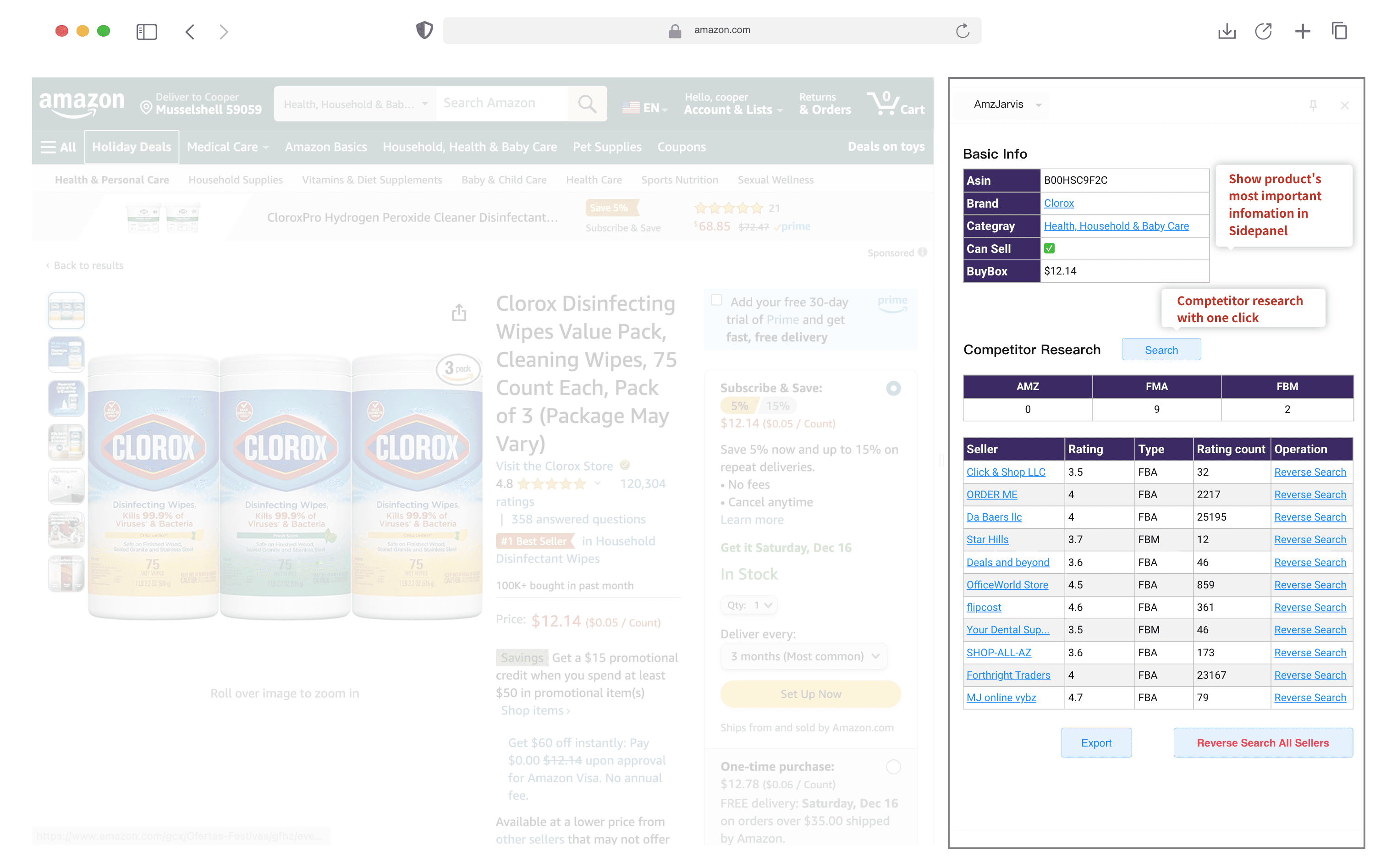Toggle the browser sidebar icon
Viewport: 1386px width, 868px height.
(146, 31)
